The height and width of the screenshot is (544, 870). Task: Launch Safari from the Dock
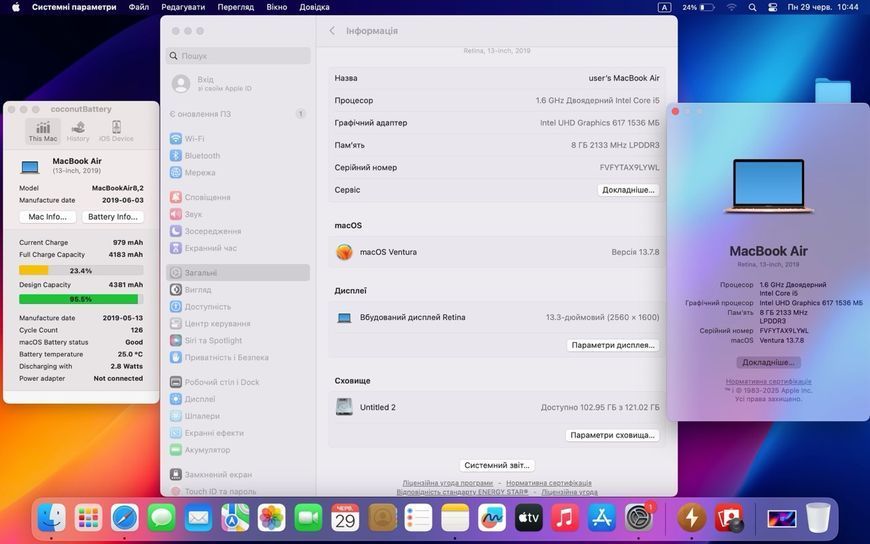tap(125, 517)
